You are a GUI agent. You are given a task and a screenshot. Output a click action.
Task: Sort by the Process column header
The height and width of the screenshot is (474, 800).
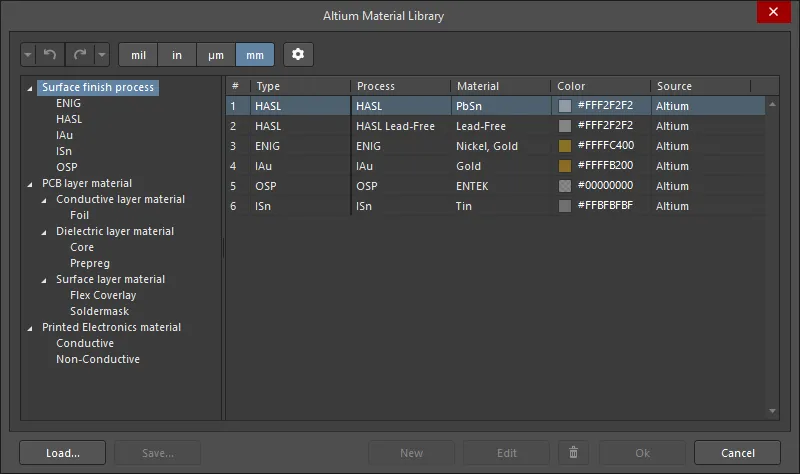401,86
